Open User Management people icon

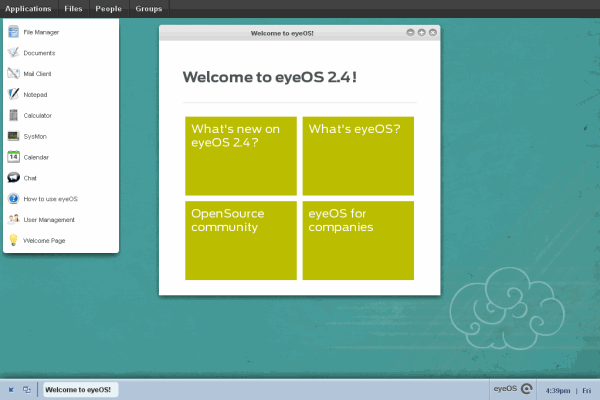pyautogui.click(x=13, y=219)
